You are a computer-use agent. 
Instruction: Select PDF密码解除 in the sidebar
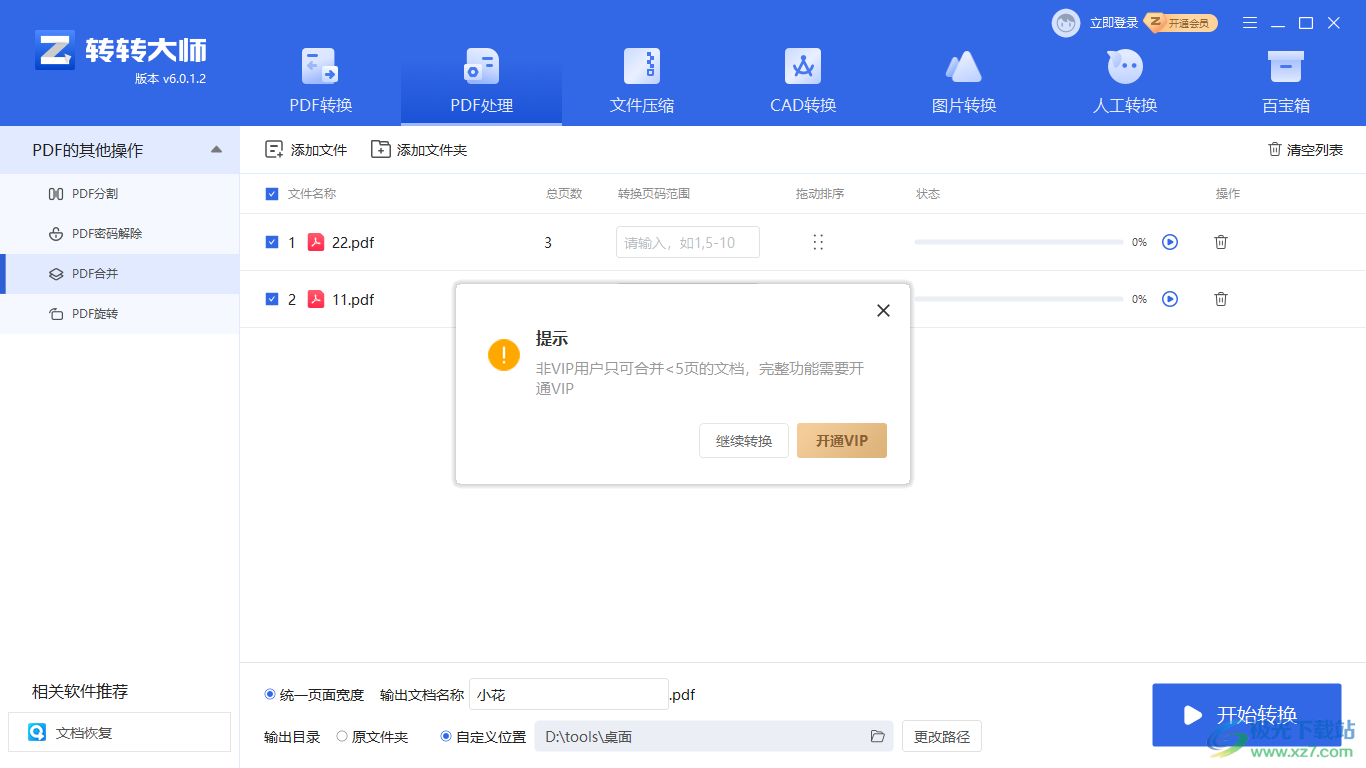click(x=120, y=233)
